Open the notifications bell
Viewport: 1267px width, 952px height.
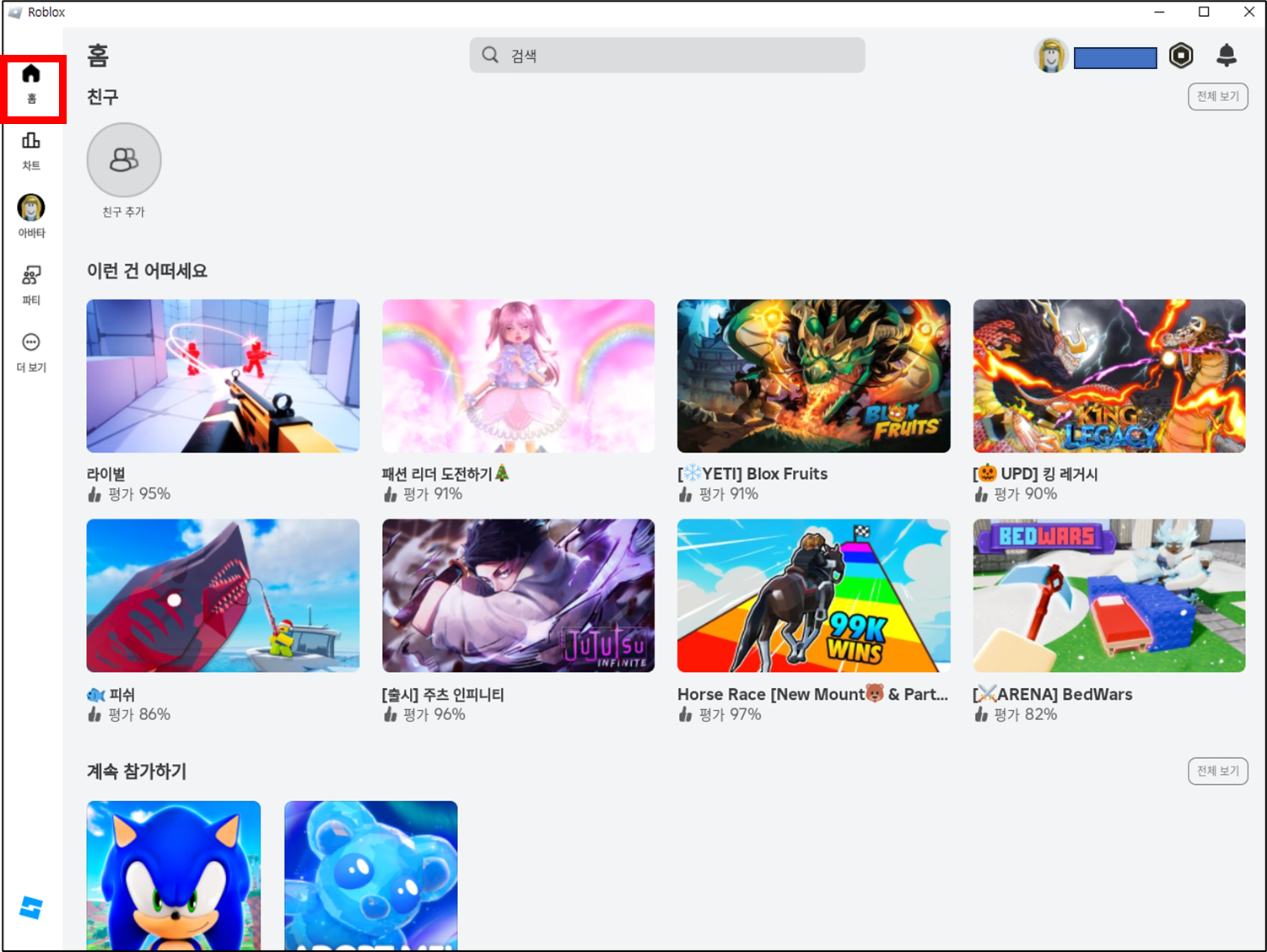[x=1227, y=56]
